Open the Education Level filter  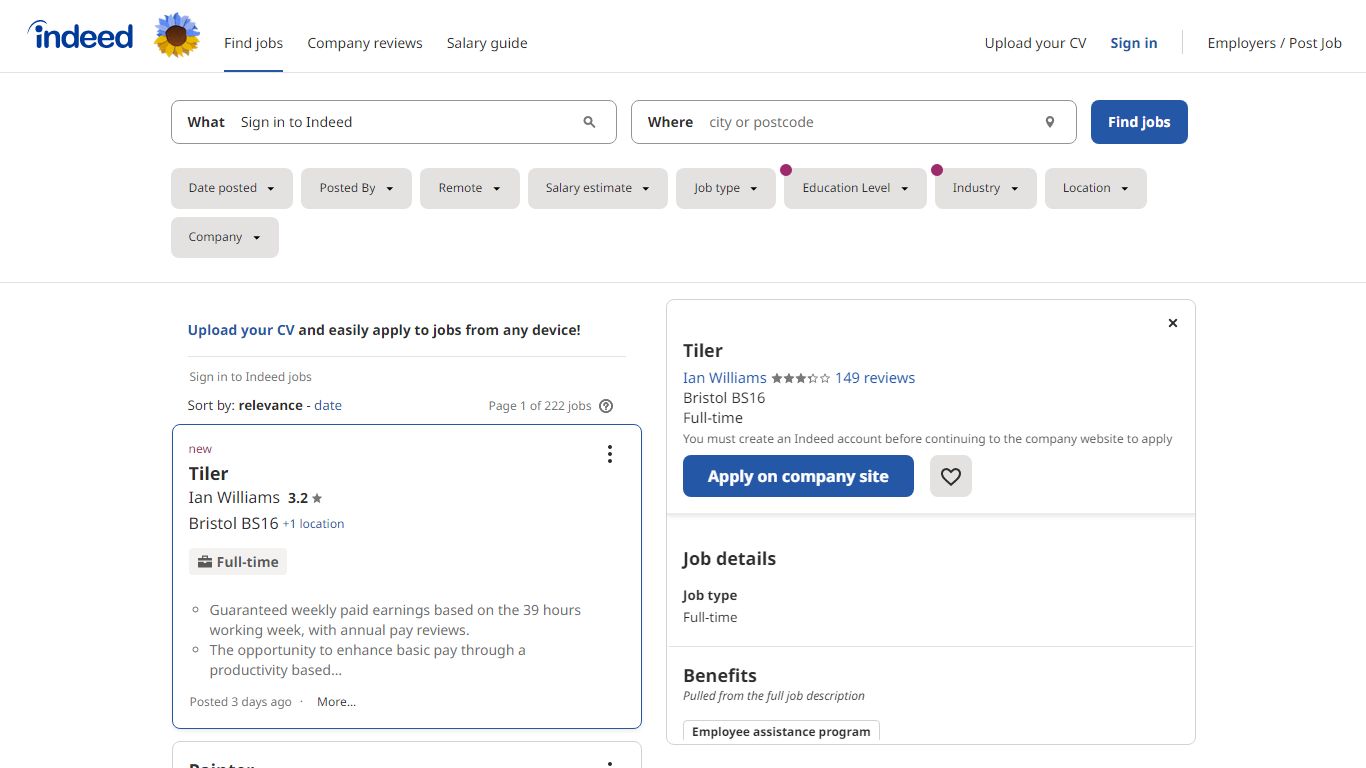(x=855, y=188)
